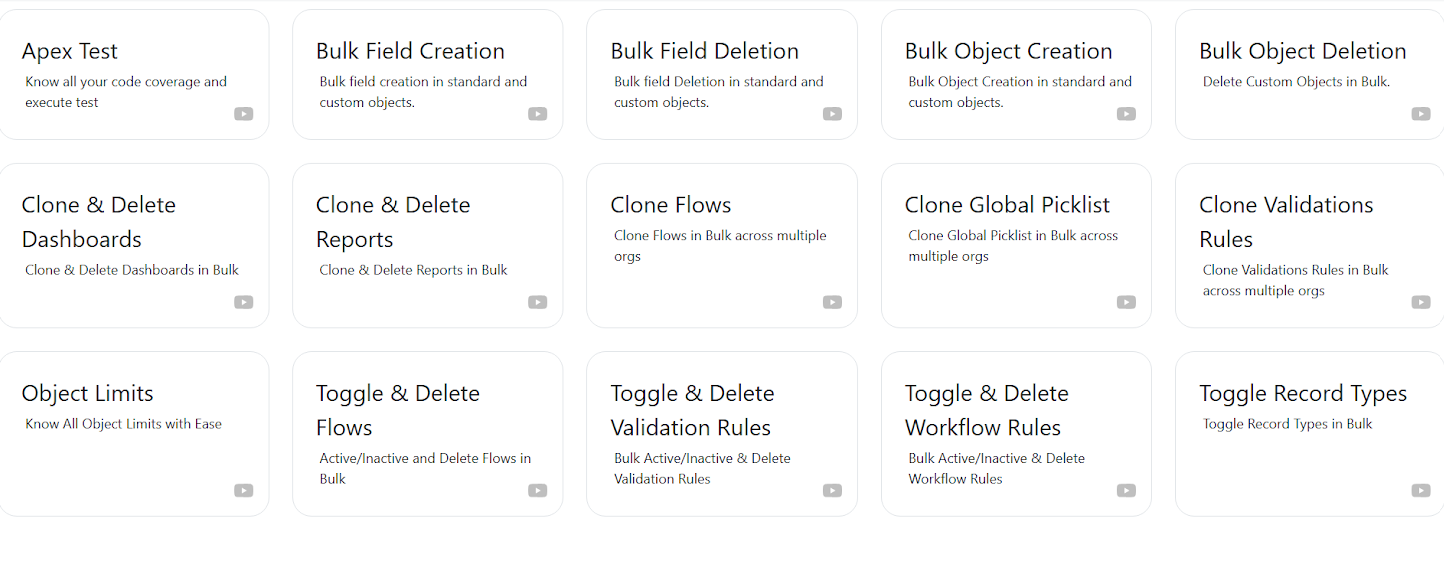1444x580 pixels.
Task: Click the Clone Global Picklist description text
Action: click(x=1013, y=246)
